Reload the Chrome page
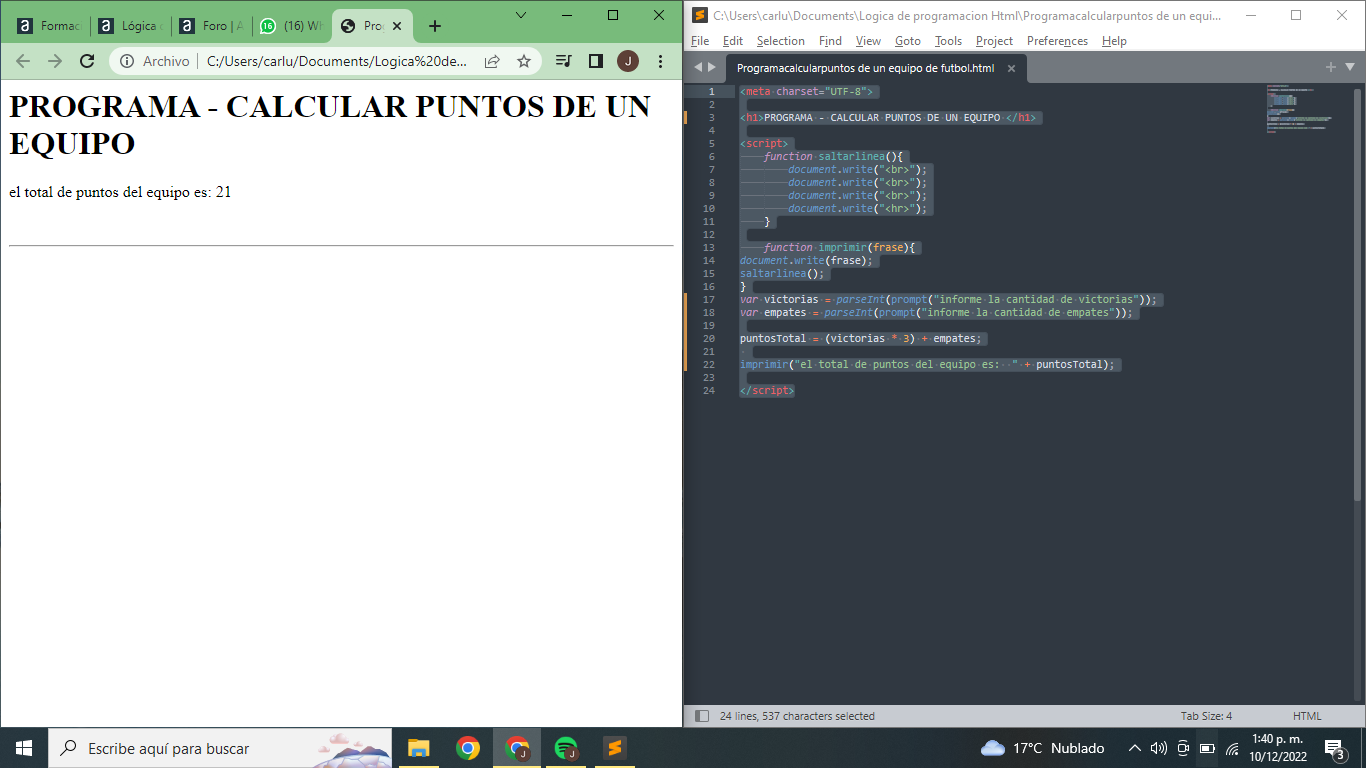The width and height of the screenshot is (1366, 768). (x=87, y=61)
